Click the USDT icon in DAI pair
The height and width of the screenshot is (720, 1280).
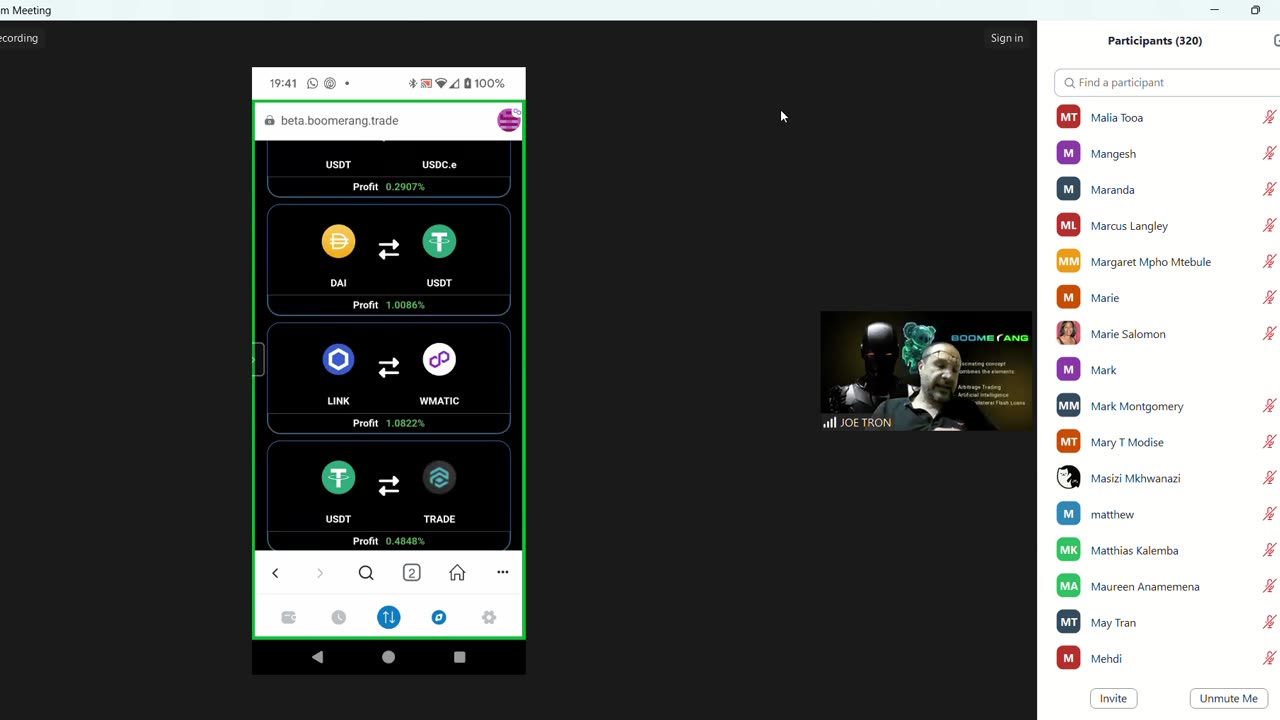(x=439, y=242)
